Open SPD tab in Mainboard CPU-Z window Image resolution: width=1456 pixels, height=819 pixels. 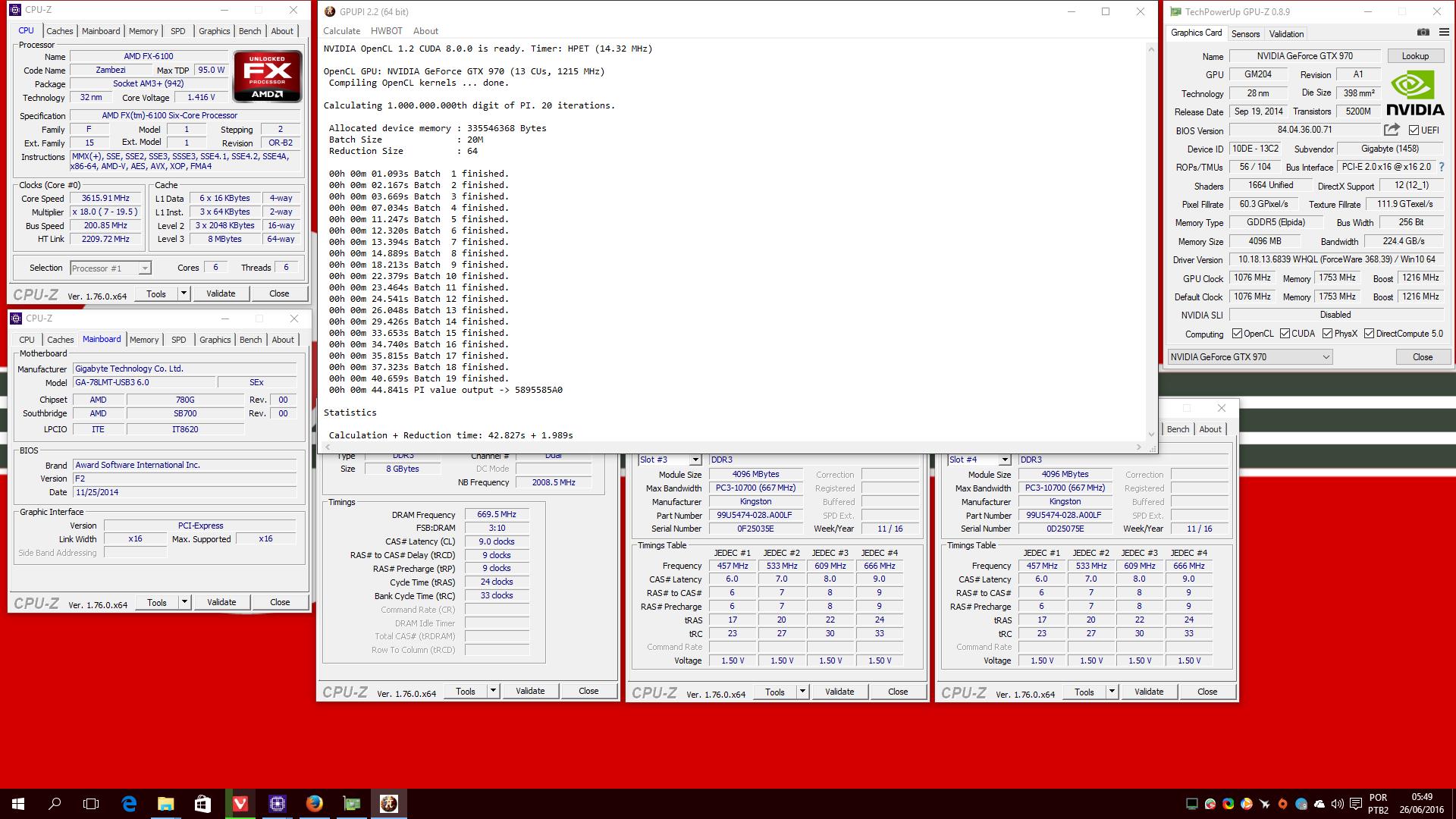coord(178,340)
